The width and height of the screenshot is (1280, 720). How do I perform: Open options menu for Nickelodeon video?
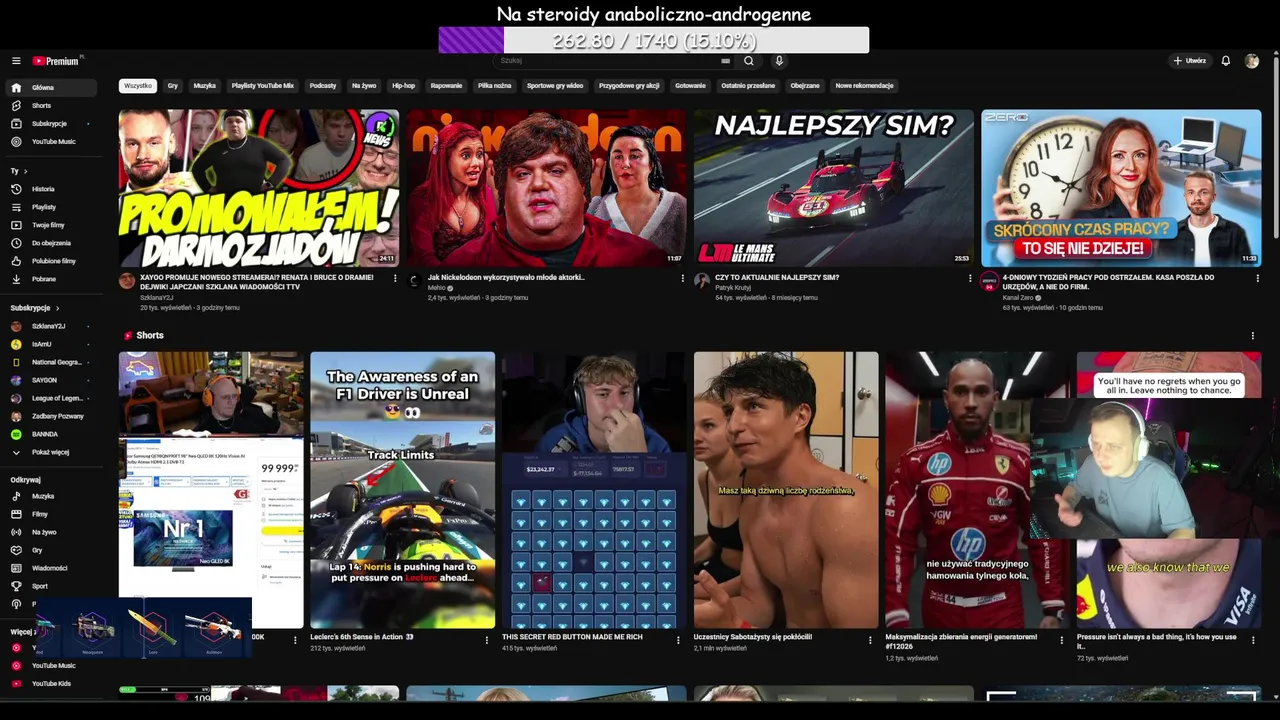pyautogui.click(x=683, y=278)
